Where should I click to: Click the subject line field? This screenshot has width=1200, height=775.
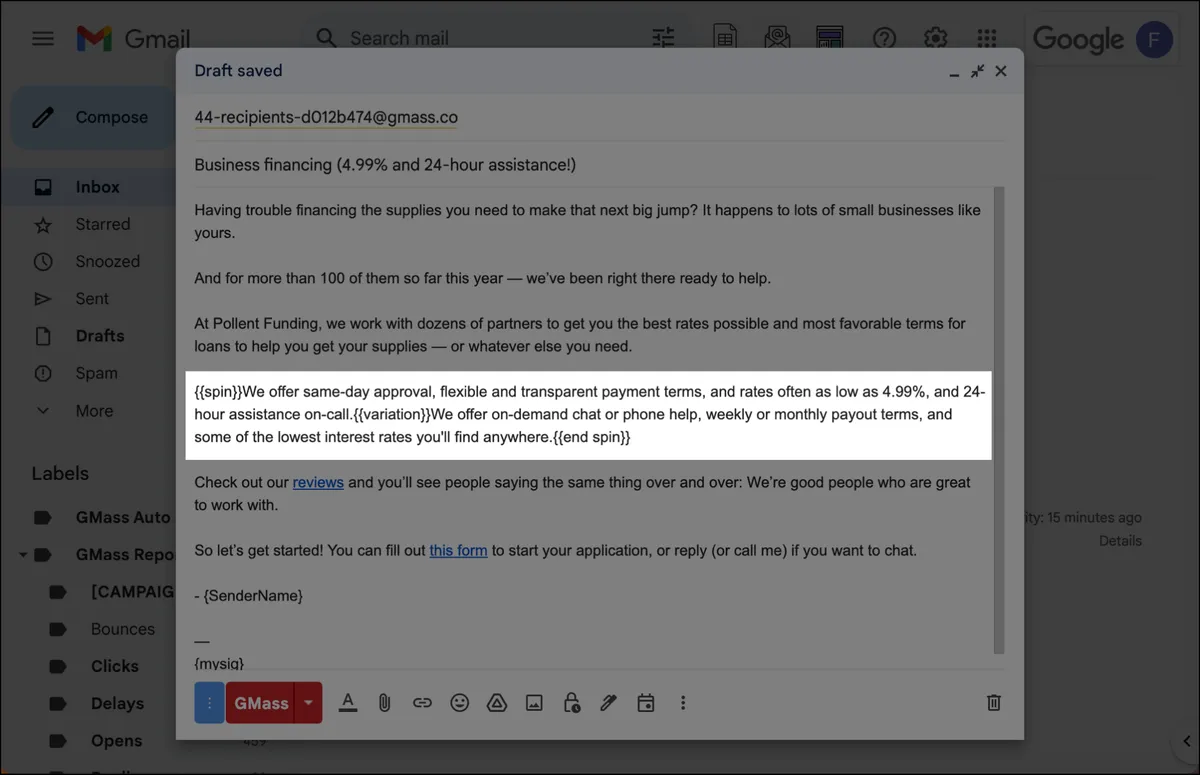click(x=600, y=165)
